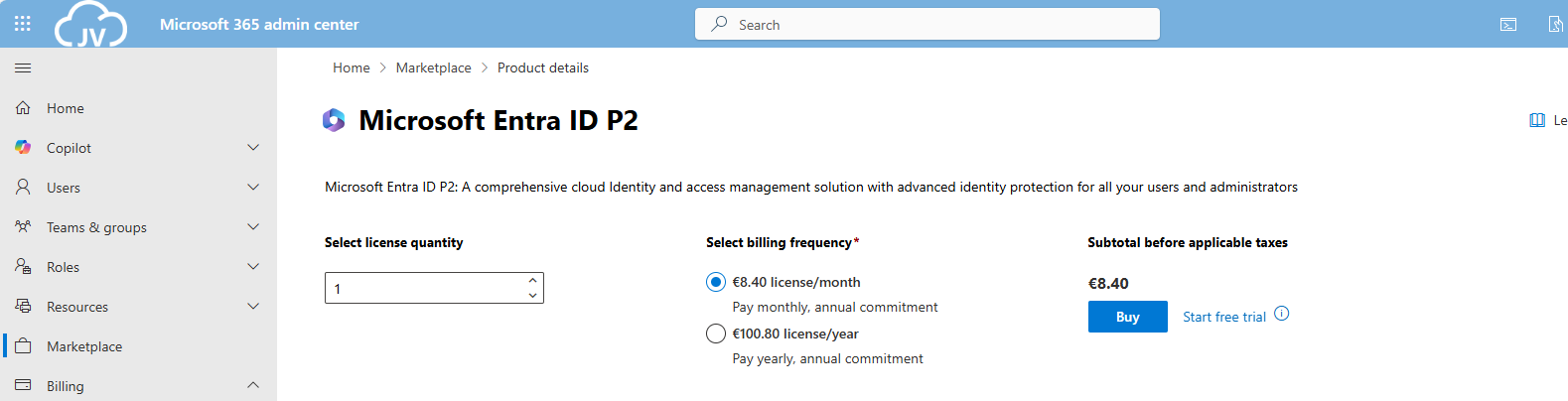
Task: Click the Billing card icon in sidebar
Action: (x=23, y=385)
